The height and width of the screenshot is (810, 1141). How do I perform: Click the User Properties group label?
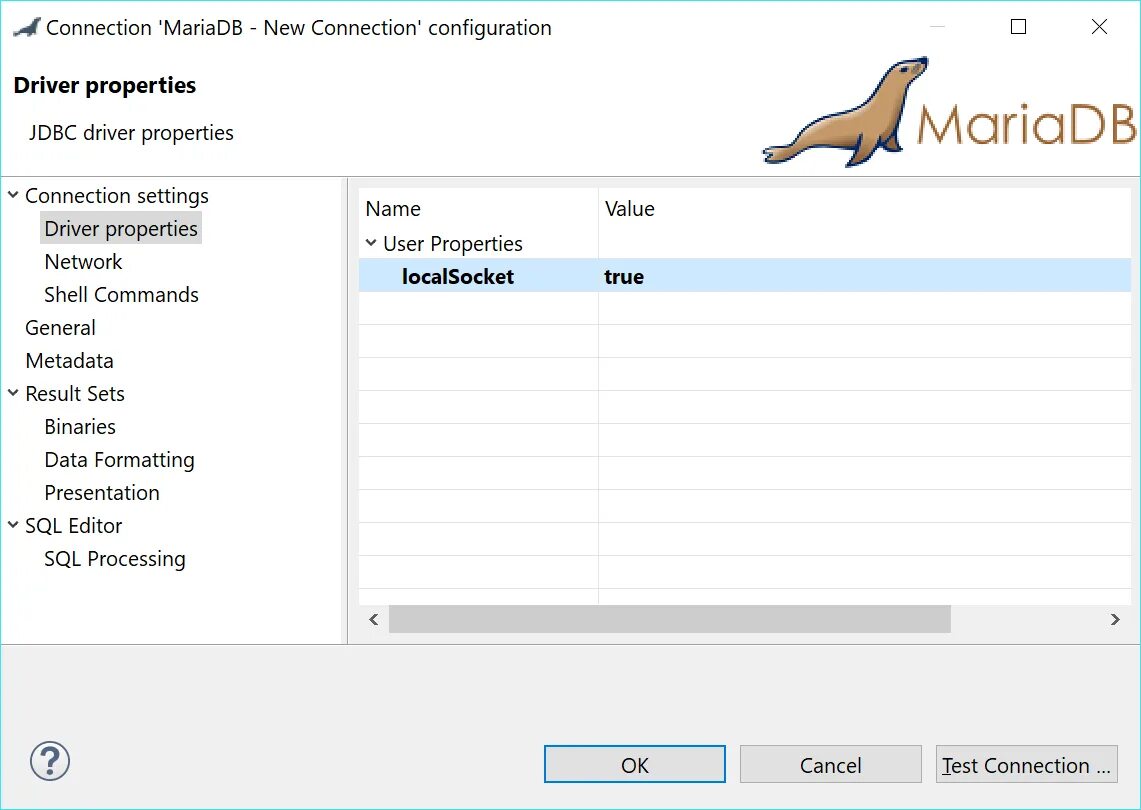(453, 244)
